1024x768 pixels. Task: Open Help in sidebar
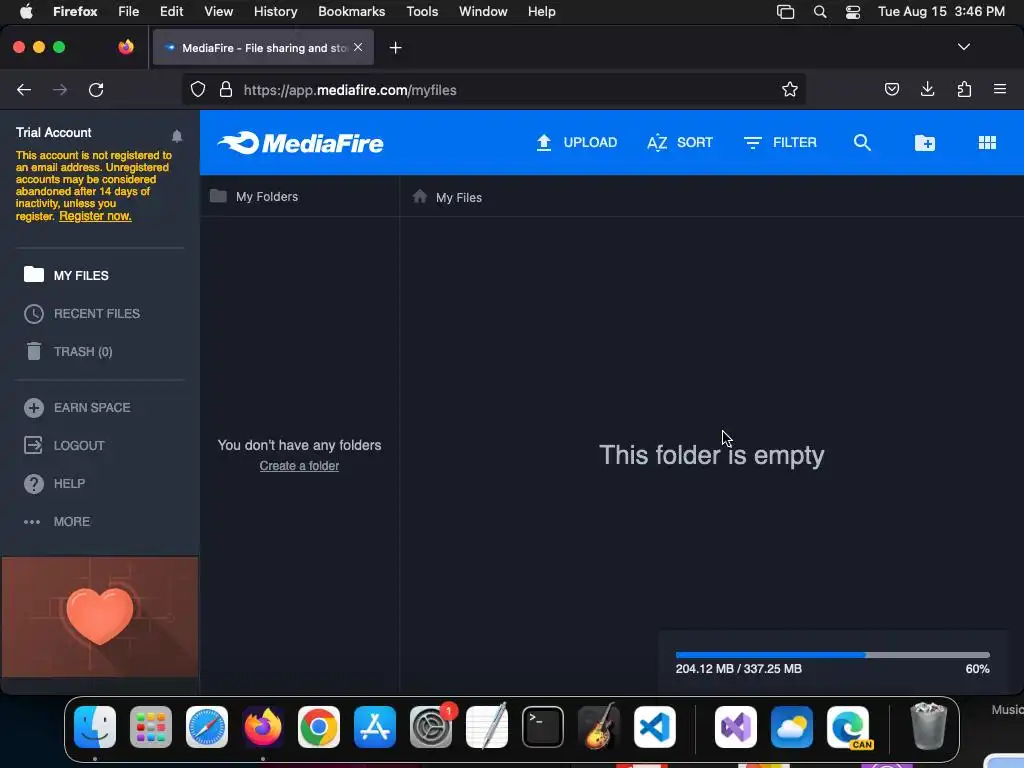click(55, 483)
